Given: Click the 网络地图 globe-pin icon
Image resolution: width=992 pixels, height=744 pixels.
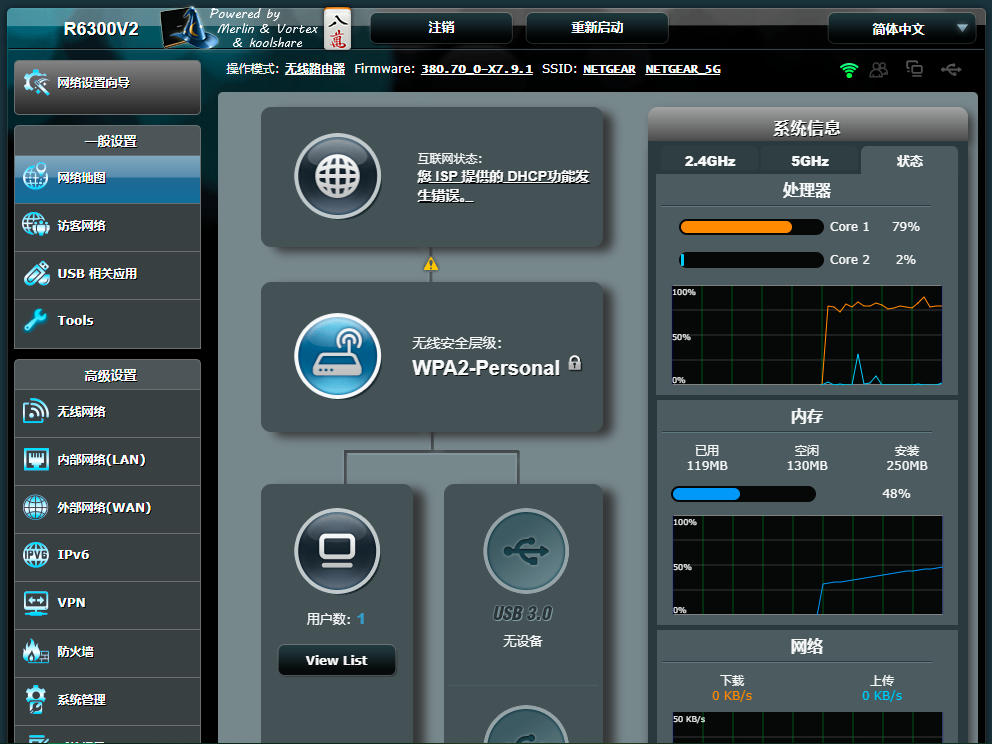Looking at the screenshot, I should coord(35,177).
